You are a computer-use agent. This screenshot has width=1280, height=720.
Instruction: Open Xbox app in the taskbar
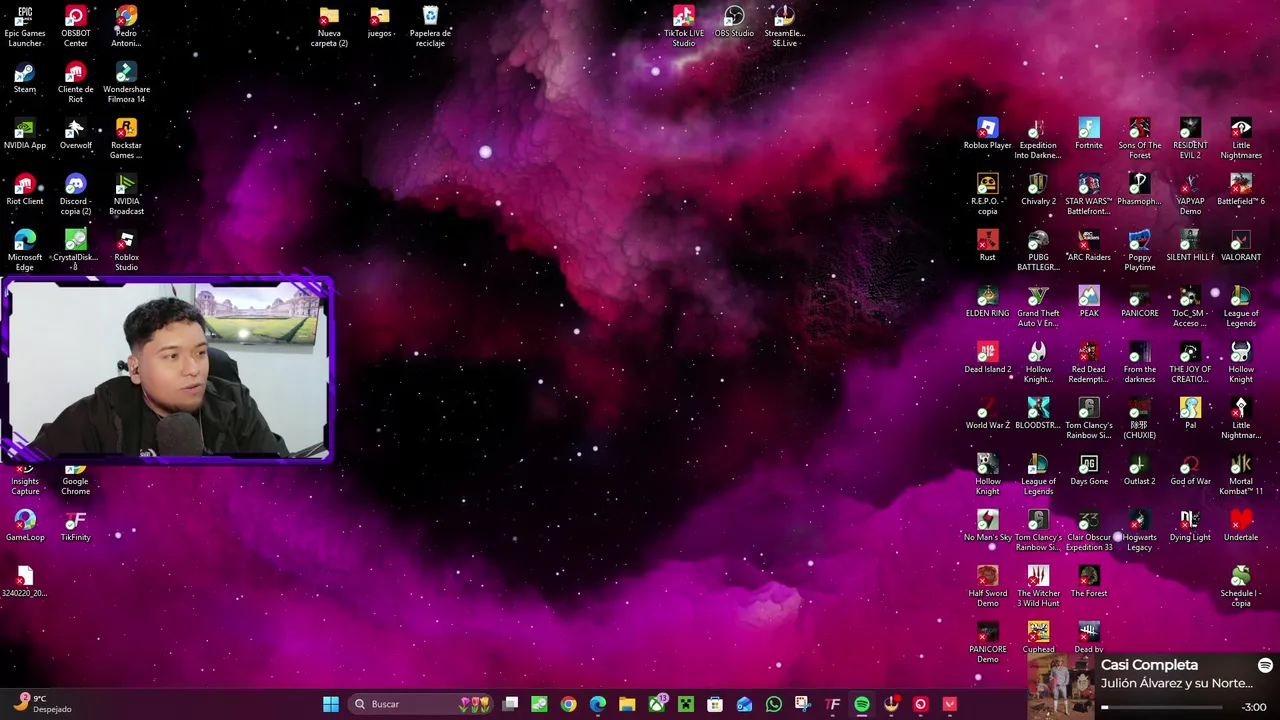point(657,704)
